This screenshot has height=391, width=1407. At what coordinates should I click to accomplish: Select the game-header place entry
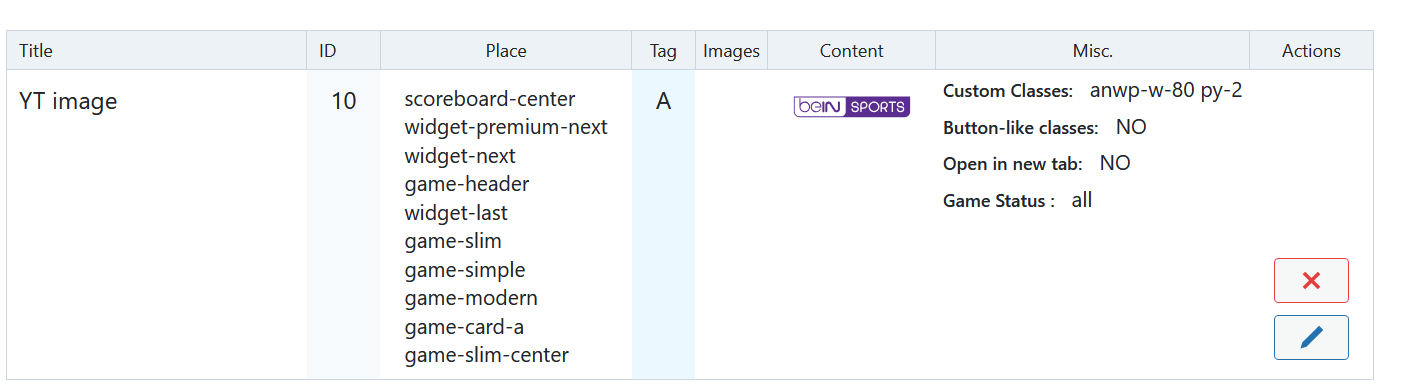467,184
